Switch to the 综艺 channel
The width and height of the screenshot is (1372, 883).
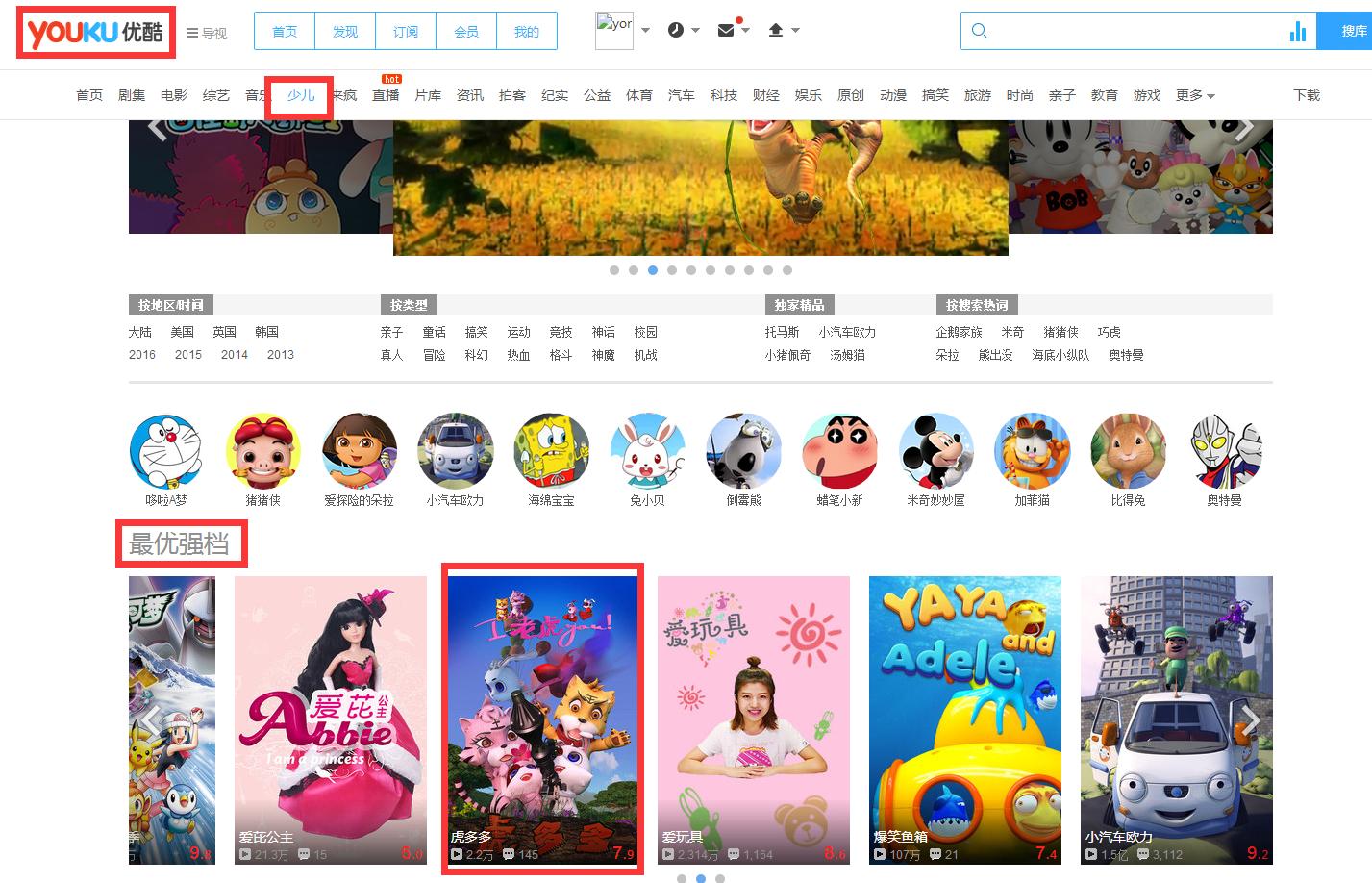pos(216,95)
